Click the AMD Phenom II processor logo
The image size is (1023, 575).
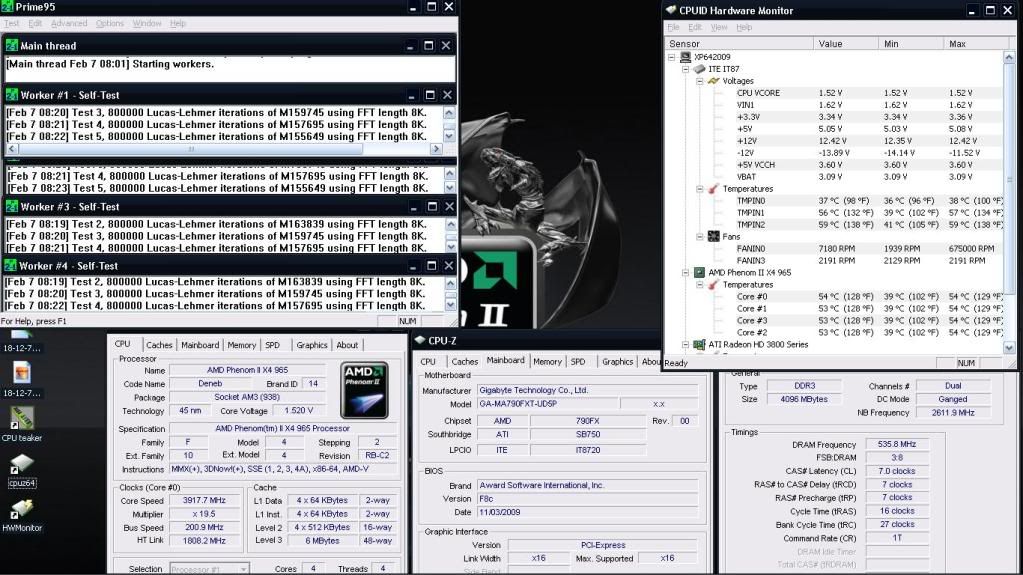coord(364,390)
